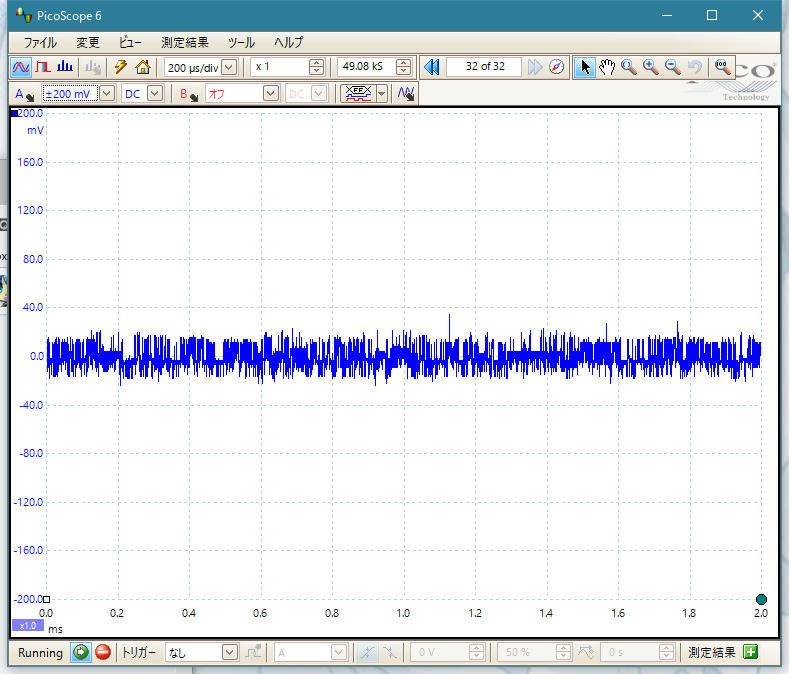Adjust 49.08 kS sample count stepper
Viewport: 789px width, 674px height.
point(403,67)
